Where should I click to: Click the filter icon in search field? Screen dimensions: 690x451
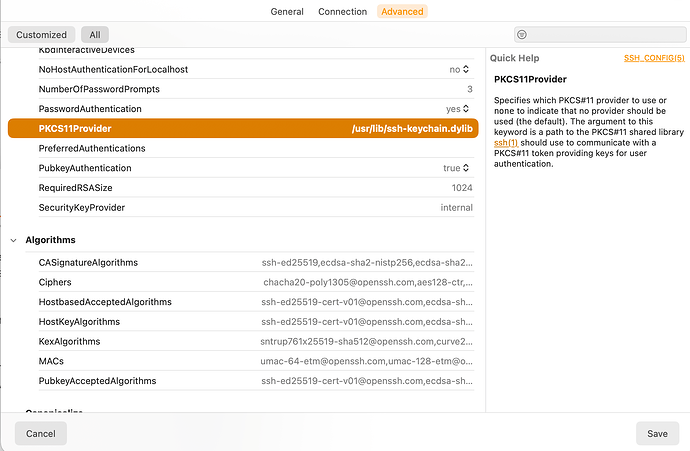(x=521, y=34)
